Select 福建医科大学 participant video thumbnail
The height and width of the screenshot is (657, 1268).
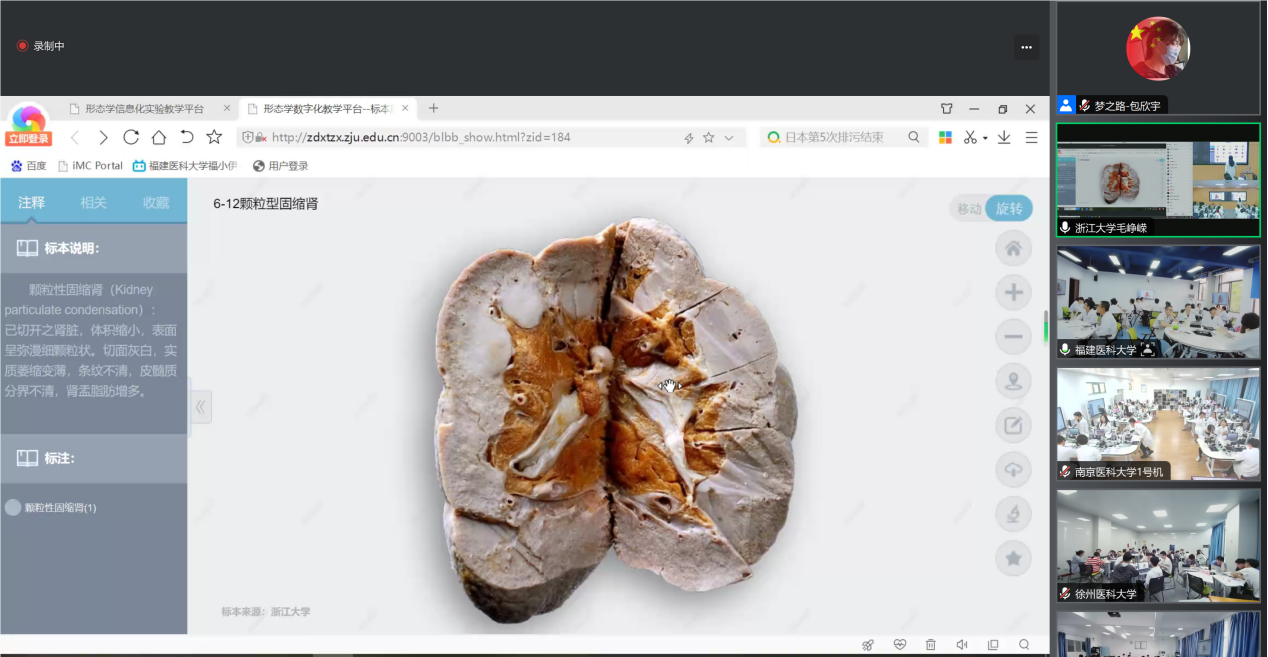(x=1158, y=301)
